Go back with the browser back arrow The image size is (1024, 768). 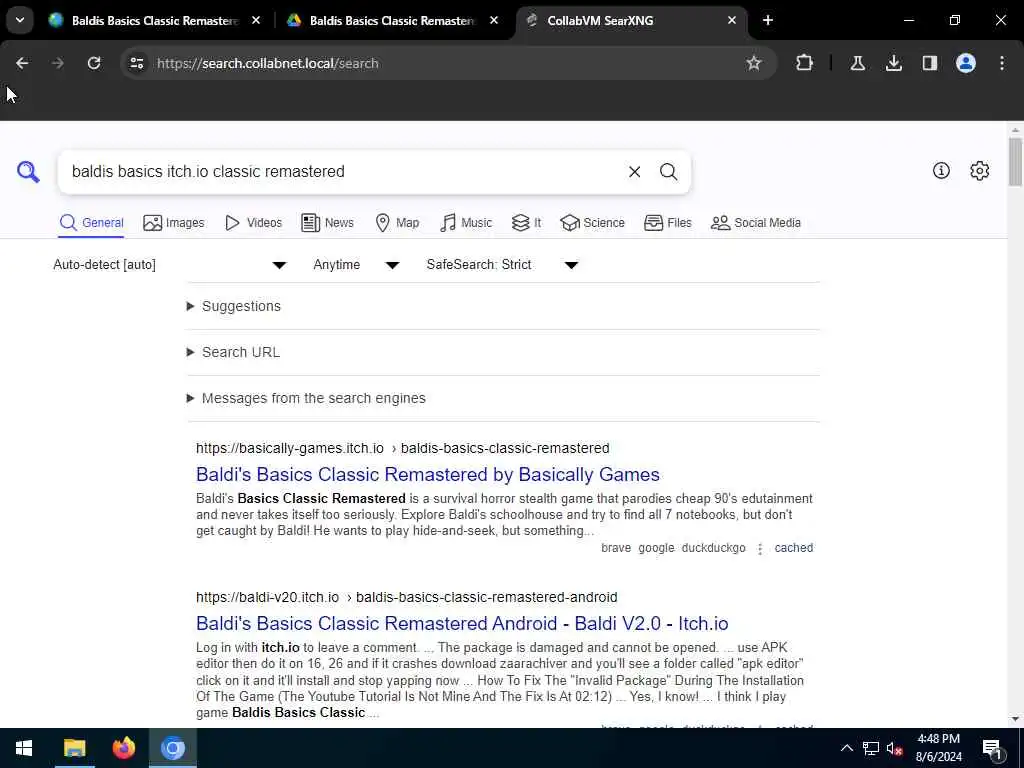pyautogui.click(x=22, y=63)
